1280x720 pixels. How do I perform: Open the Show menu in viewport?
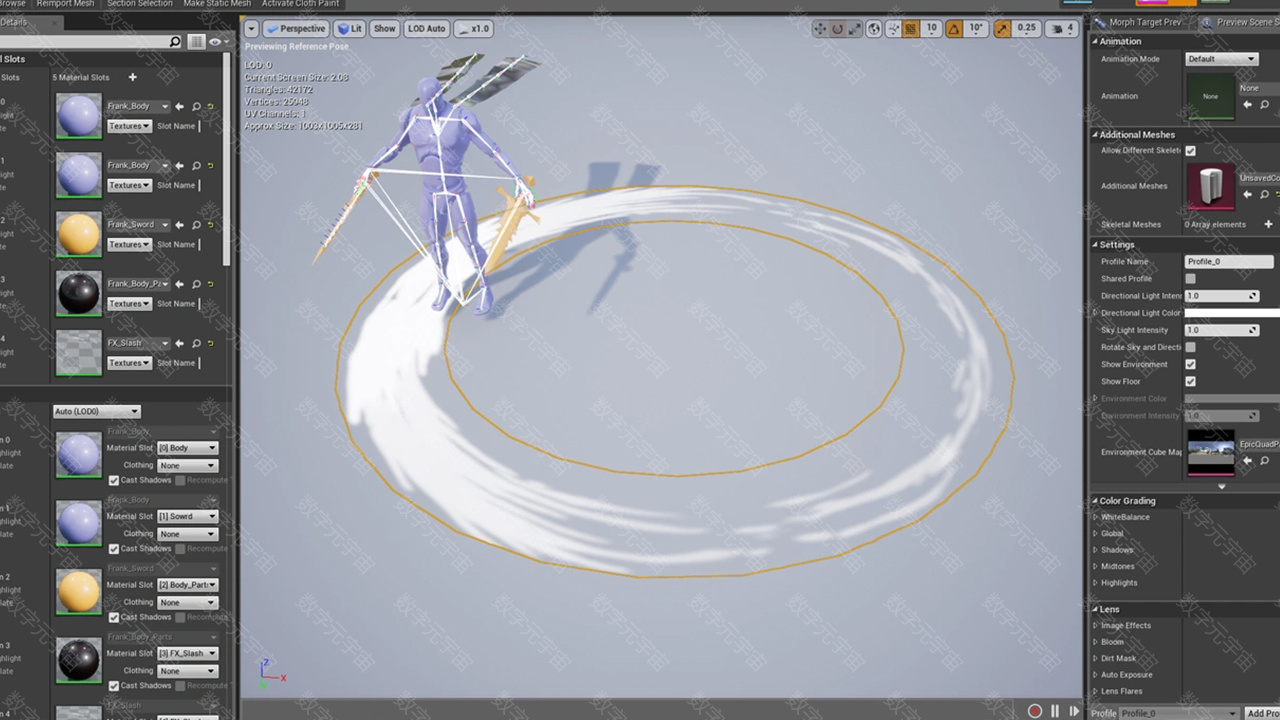tap(384, 29)
